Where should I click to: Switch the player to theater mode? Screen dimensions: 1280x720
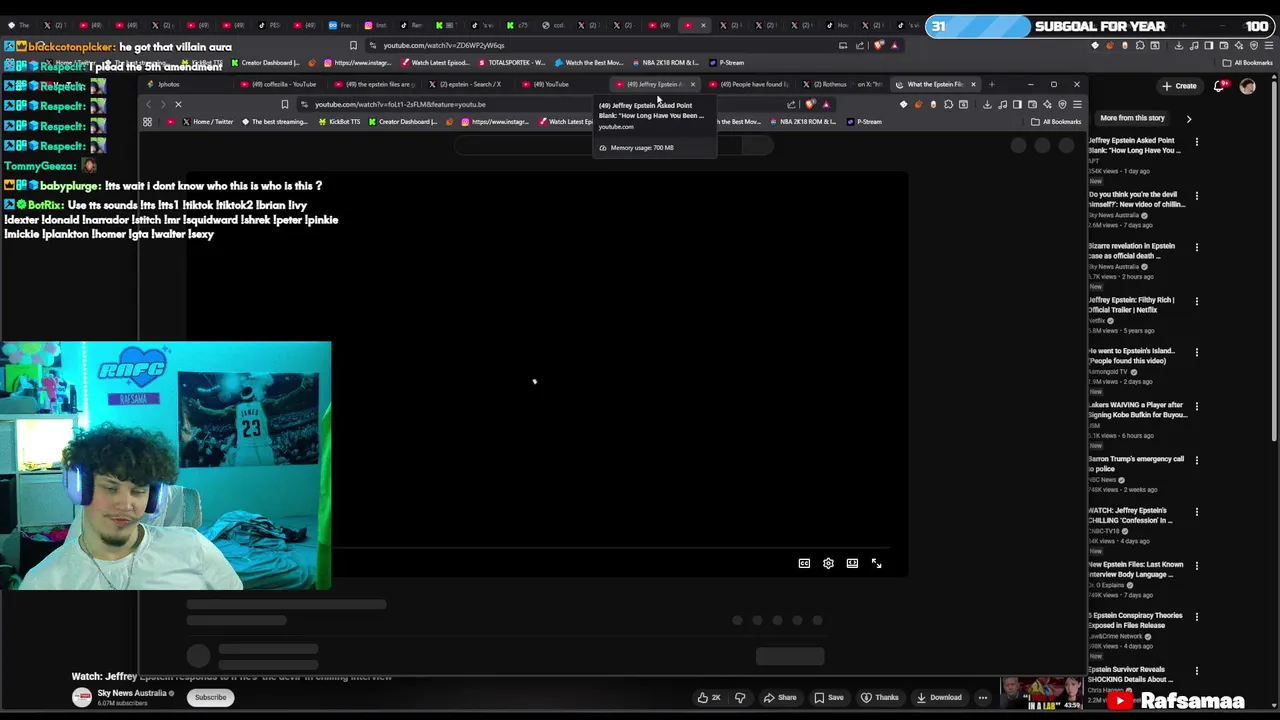(852, 564)
